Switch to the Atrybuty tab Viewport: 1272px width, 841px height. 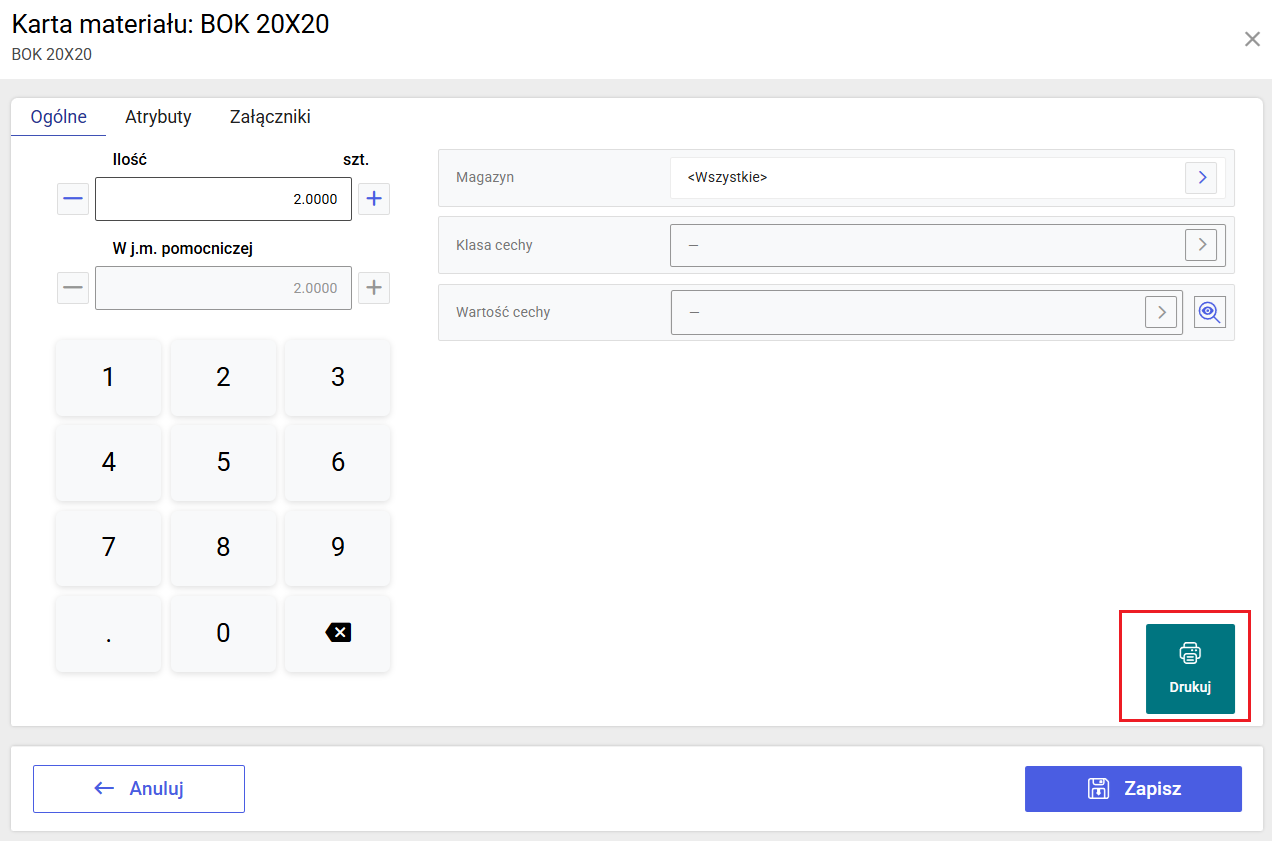tap(158, 117)
